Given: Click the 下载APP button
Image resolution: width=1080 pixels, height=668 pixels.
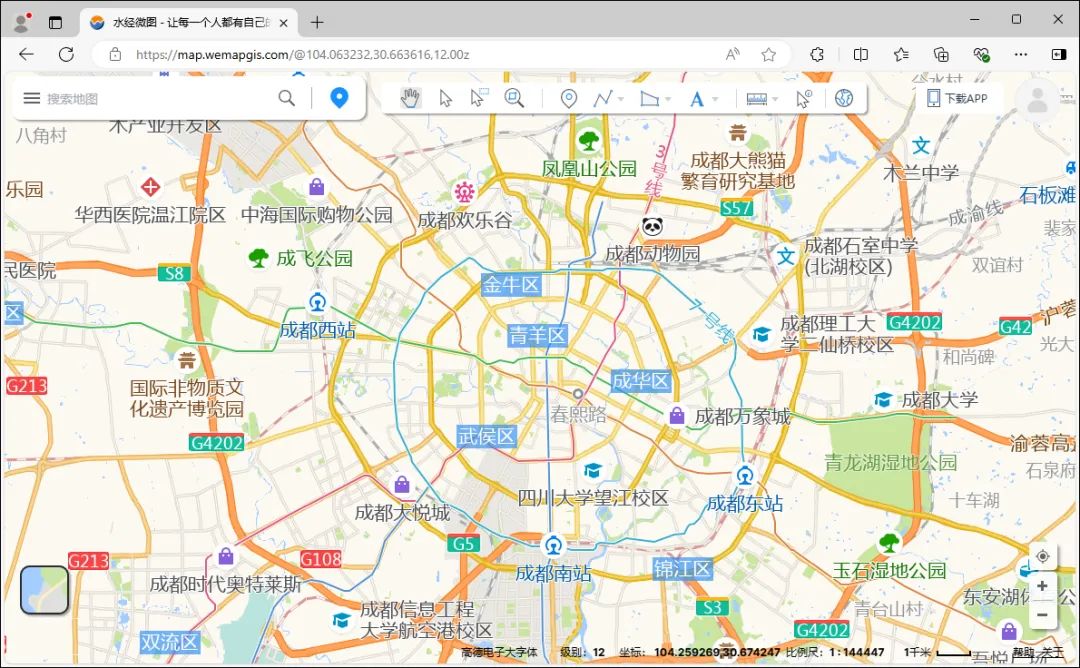Looking at the screenshot, I should 958,98.
